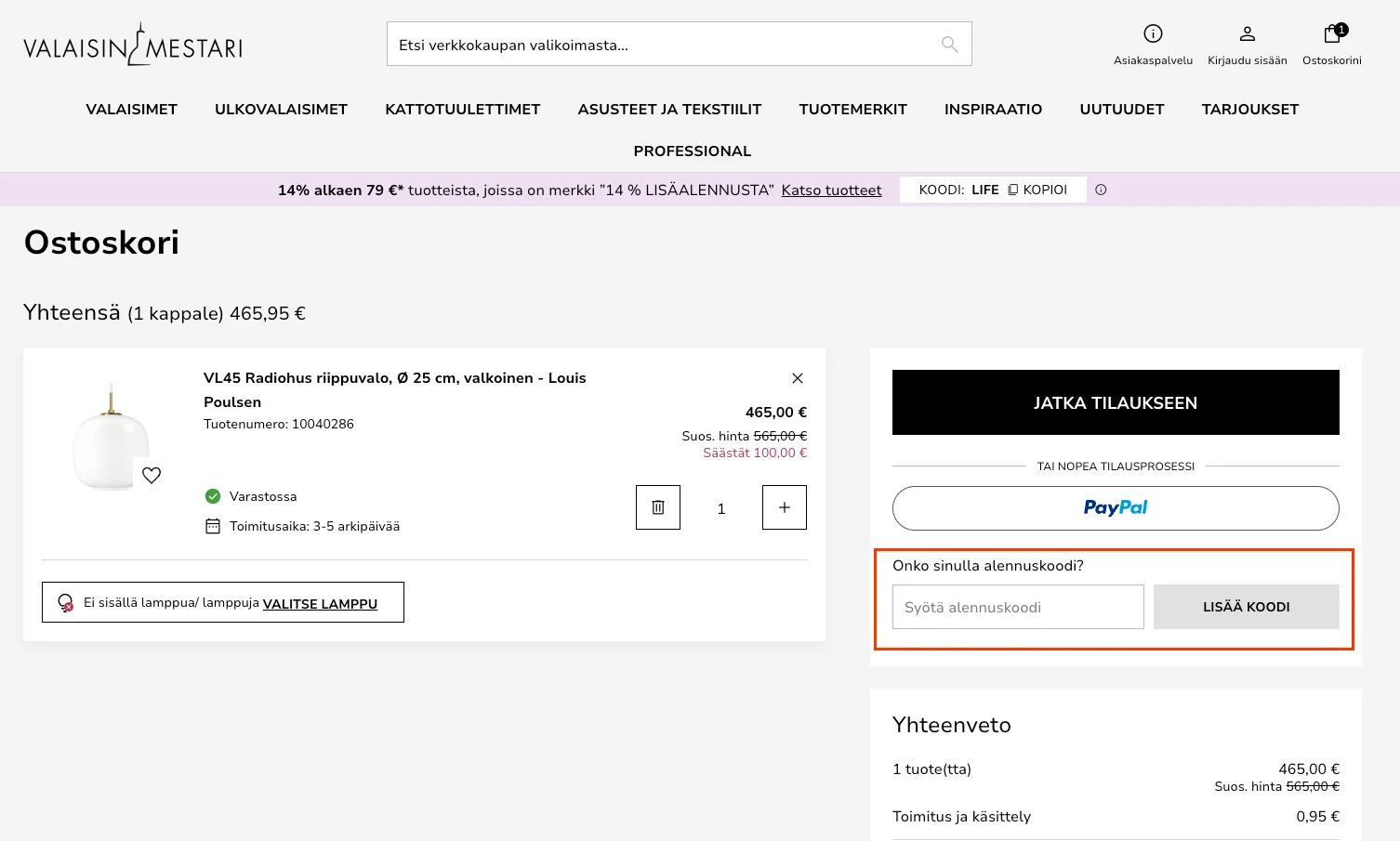Open the UUTUUDET menu

(x=1122, y=110)
